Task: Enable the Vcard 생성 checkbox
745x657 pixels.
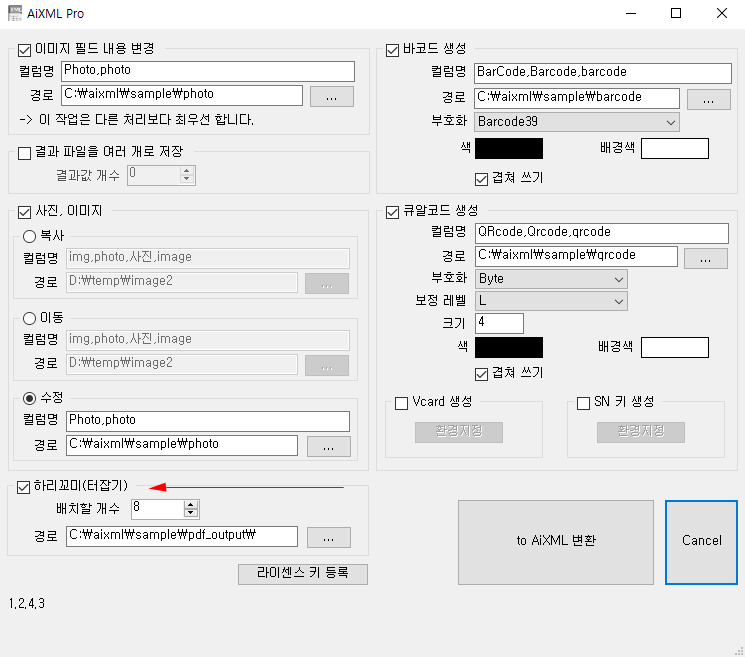Action: (x=402, y=403)
